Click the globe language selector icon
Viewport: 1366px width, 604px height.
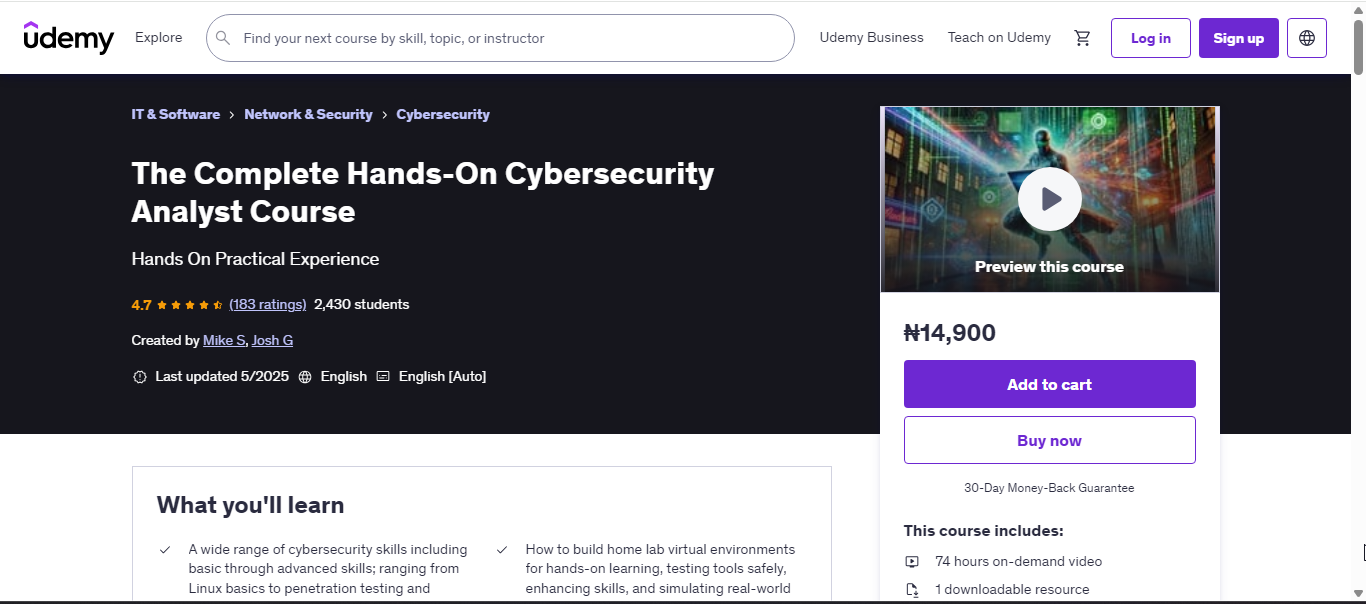1306,38
